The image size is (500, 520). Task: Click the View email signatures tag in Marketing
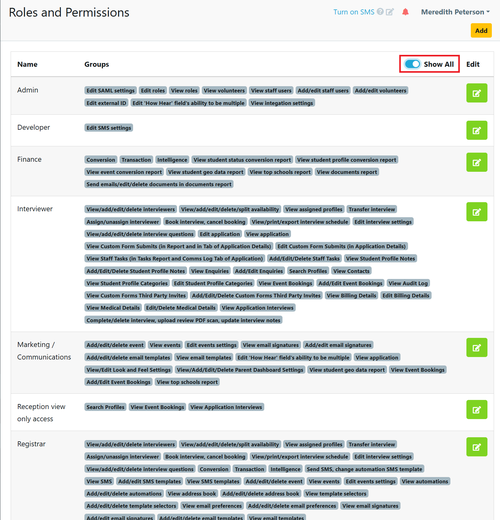pos(270,345)
